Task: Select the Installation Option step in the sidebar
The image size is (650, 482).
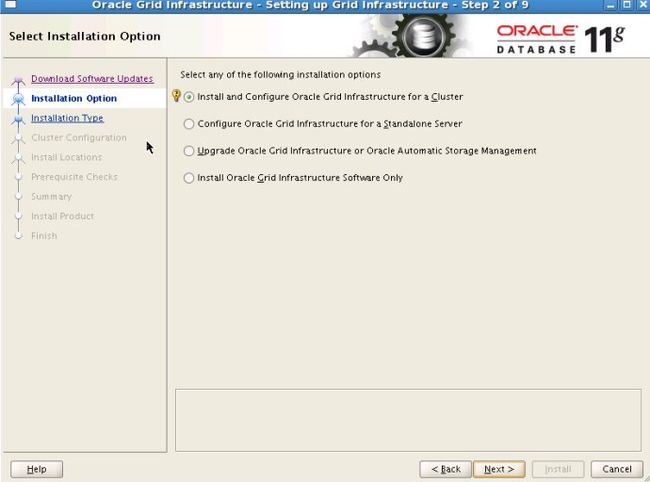Action: coord(74,99)
